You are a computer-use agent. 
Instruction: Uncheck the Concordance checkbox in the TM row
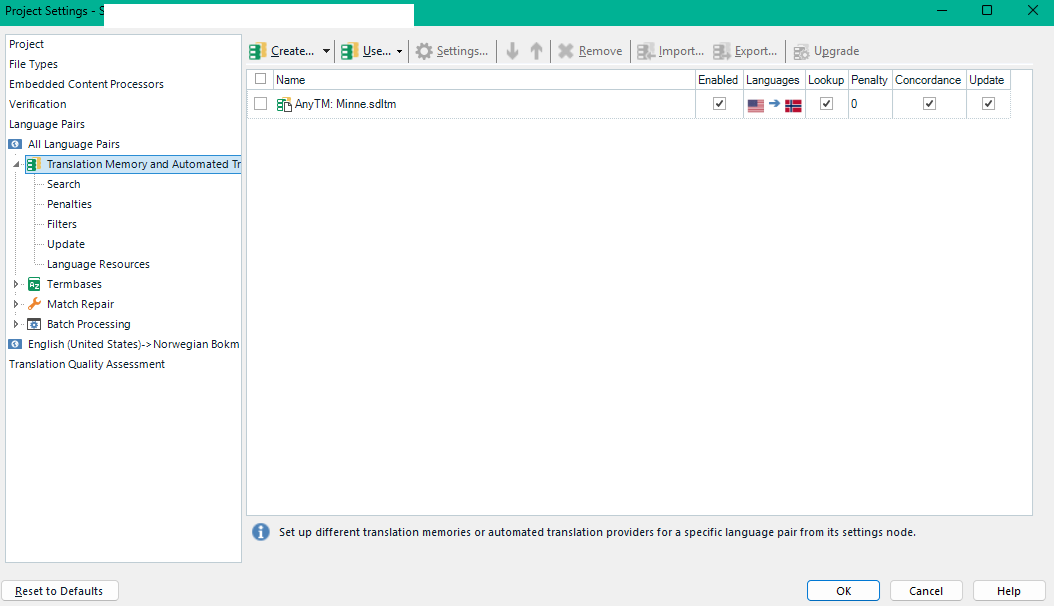[927, 104]
